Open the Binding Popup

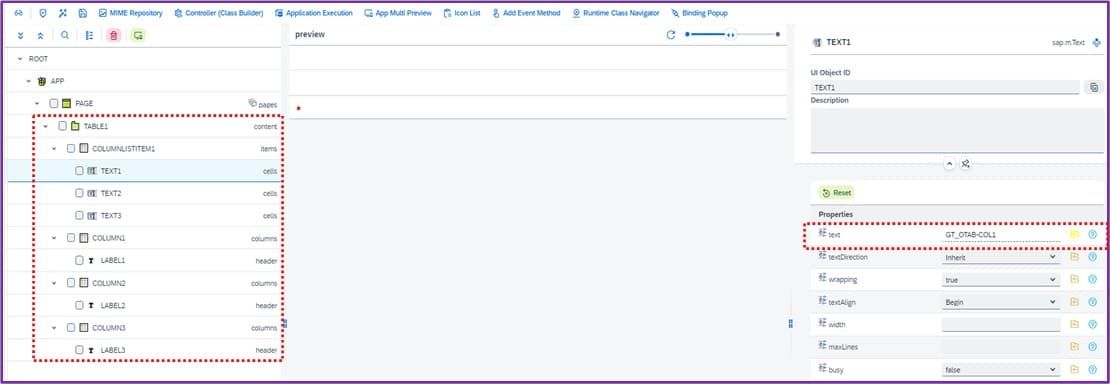pos(699,13)
